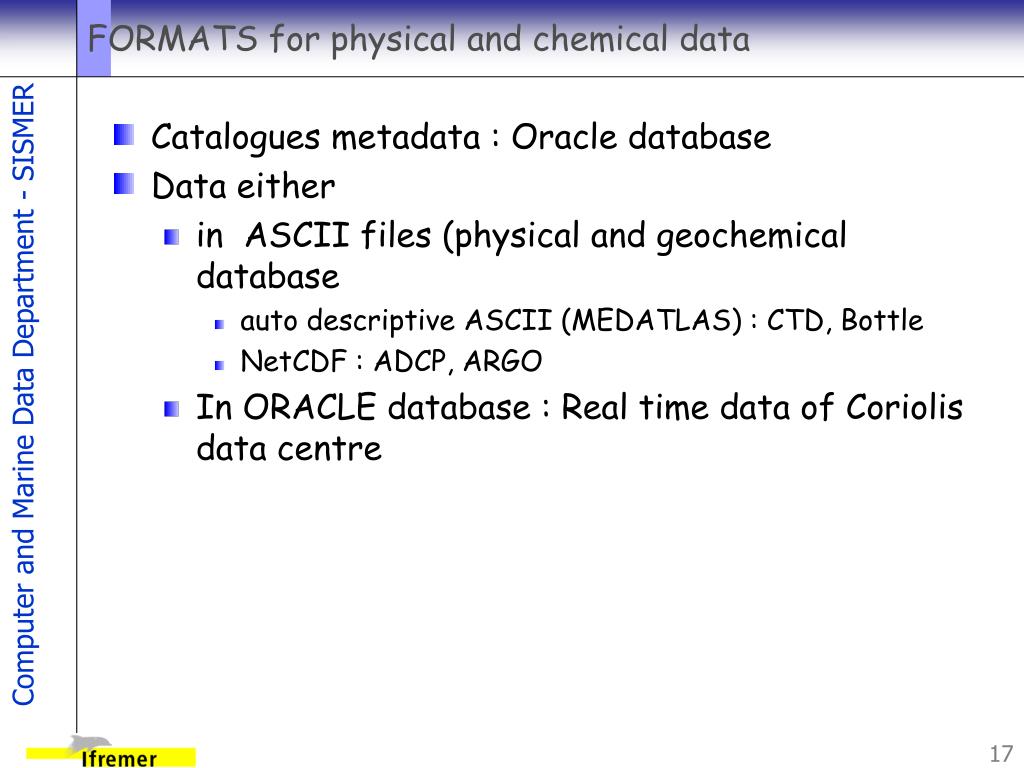Click the 'Catalogues metadata : Oracle database' line
The width and height of the screenshot is (1024, 768).
coord(461,138)
